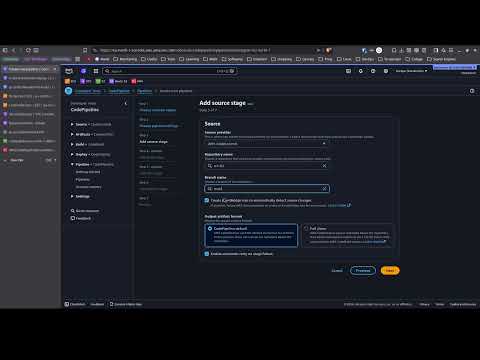Viewport: 480px width, 360px height.
Task: Click the AWS console search box
Action: (169, 71)
